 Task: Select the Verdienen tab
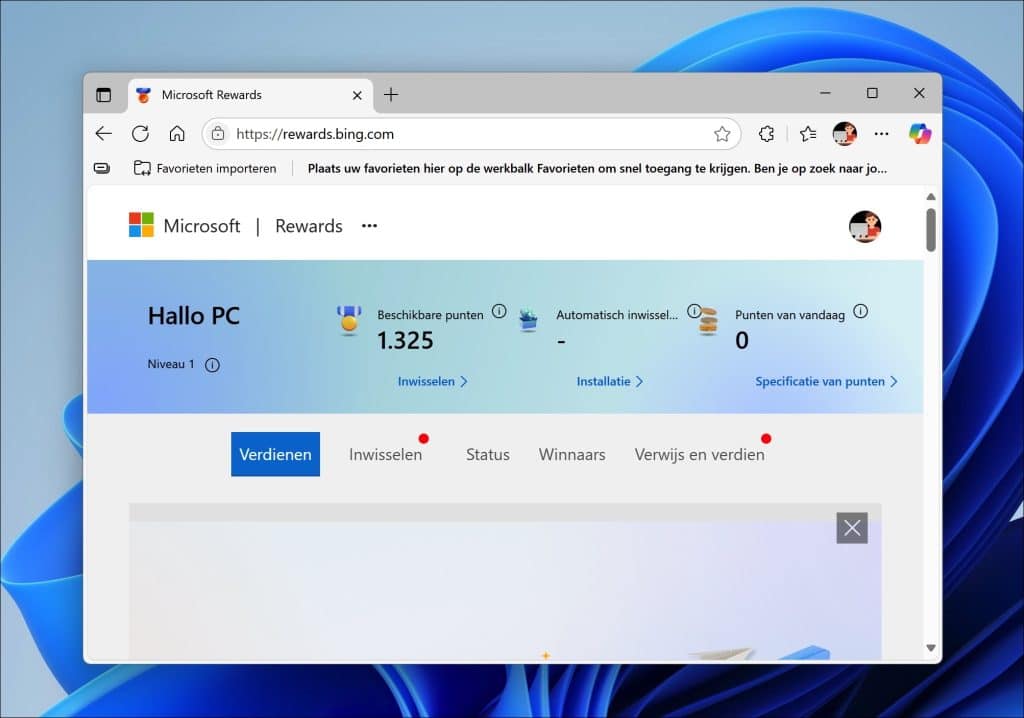tap(275, 454)
